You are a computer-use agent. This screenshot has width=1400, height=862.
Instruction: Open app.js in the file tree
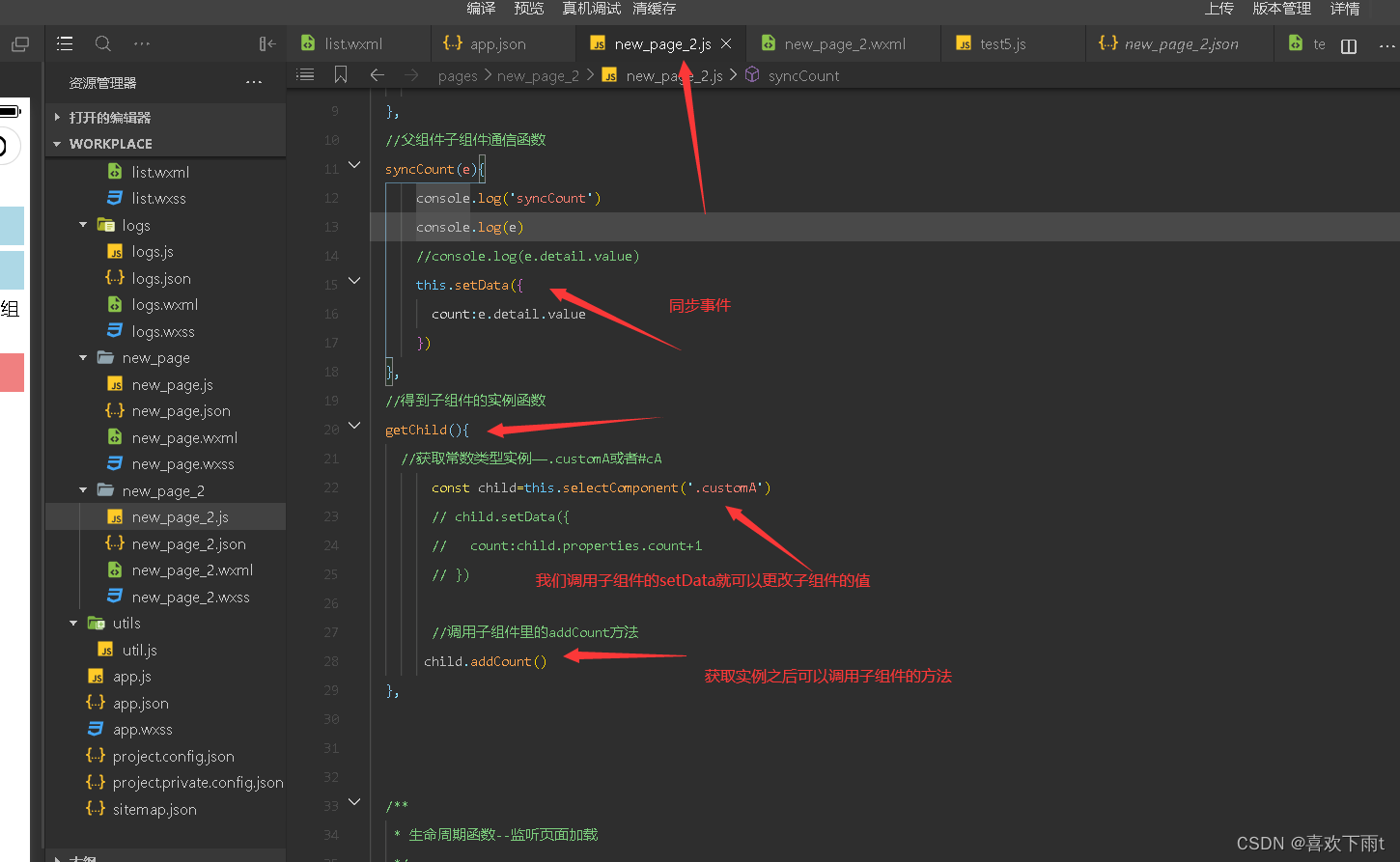click(x=131, y=677)
